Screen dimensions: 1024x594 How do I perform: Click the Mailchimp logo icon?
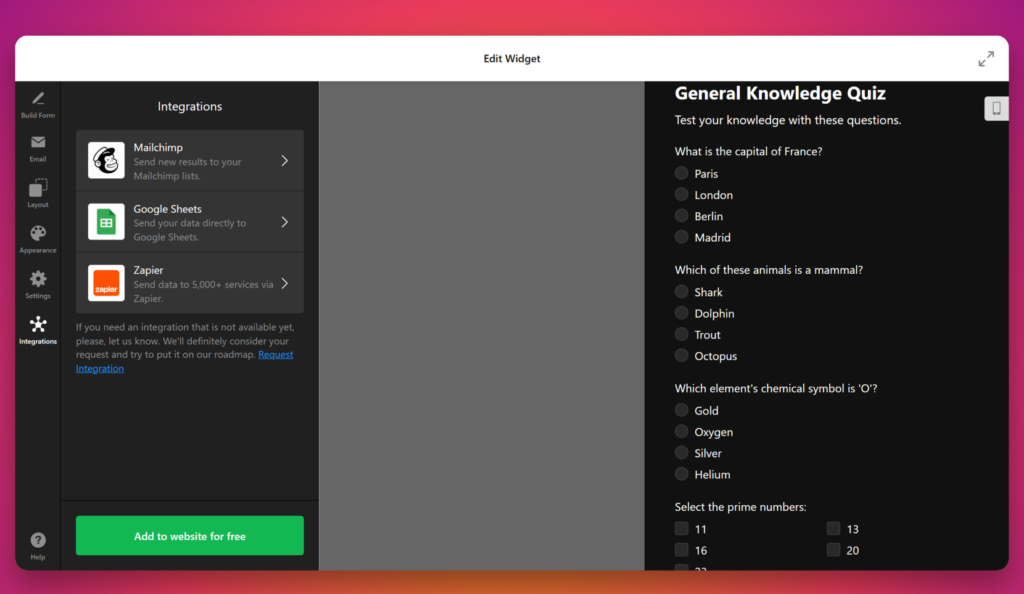pyautogui.click(x=108, y=160)
